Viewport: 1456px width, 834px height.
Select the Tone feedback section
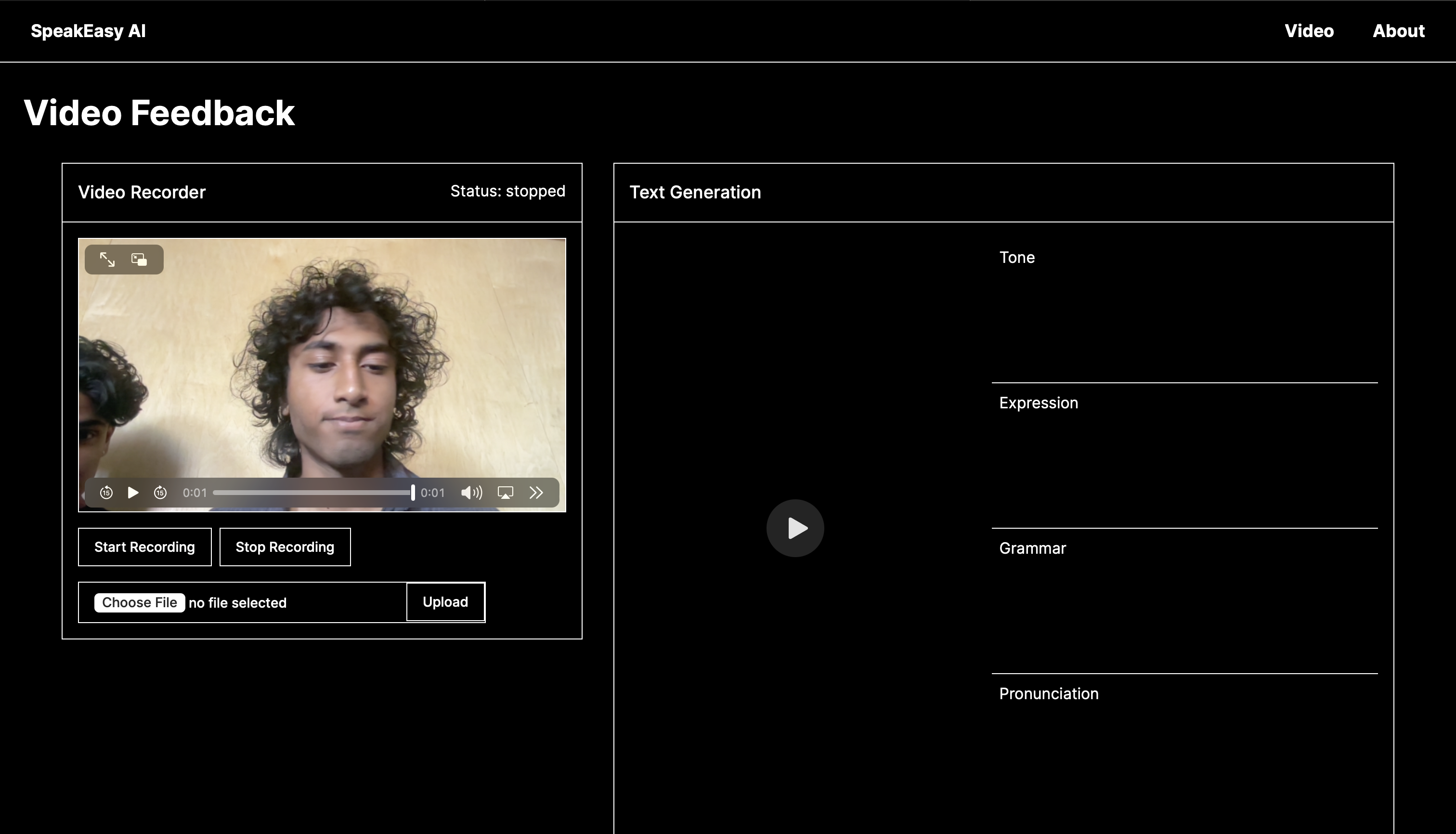click(1017, 258)
